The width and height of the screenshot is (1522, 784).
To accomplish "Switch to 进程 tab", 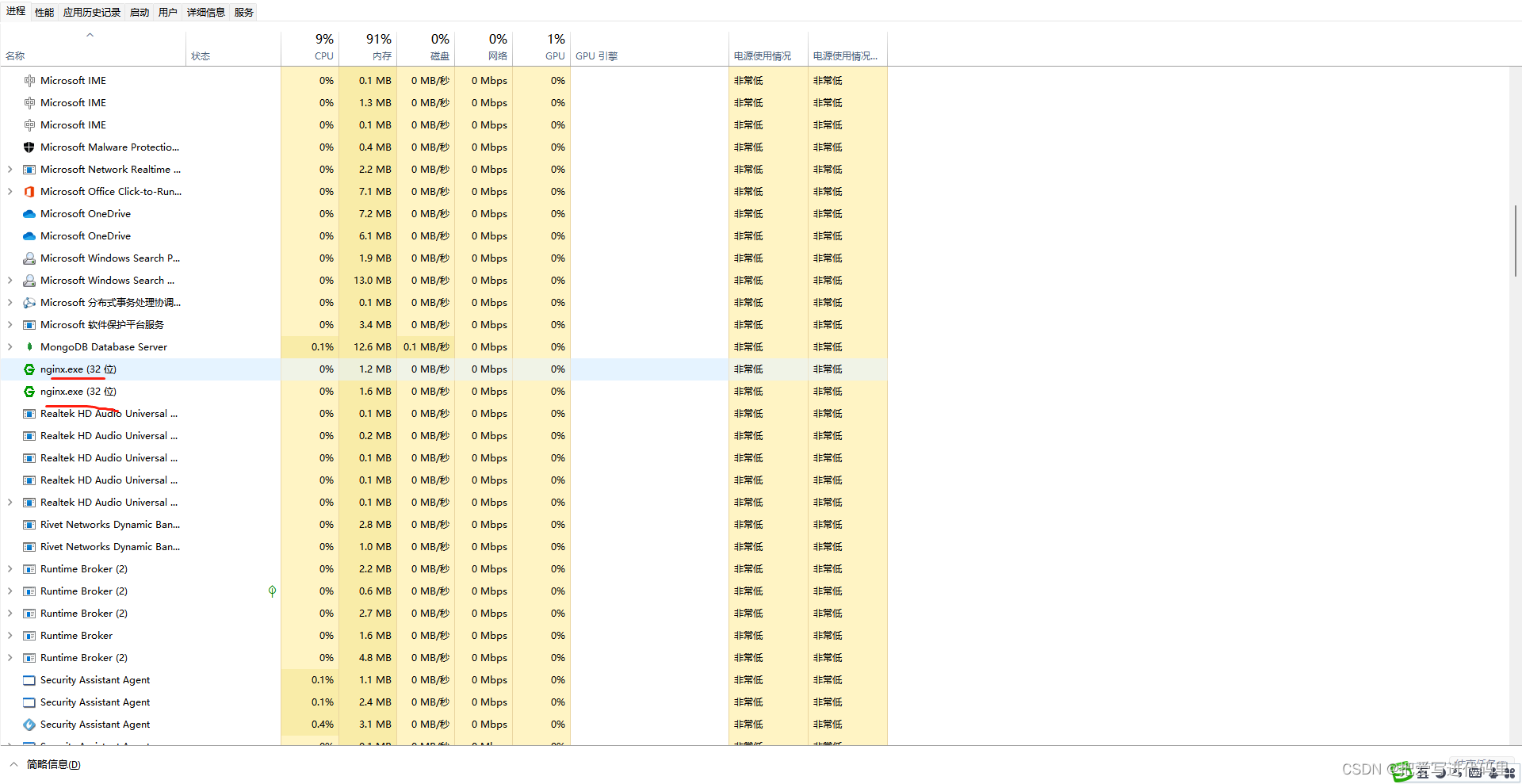I will point(16,12).
